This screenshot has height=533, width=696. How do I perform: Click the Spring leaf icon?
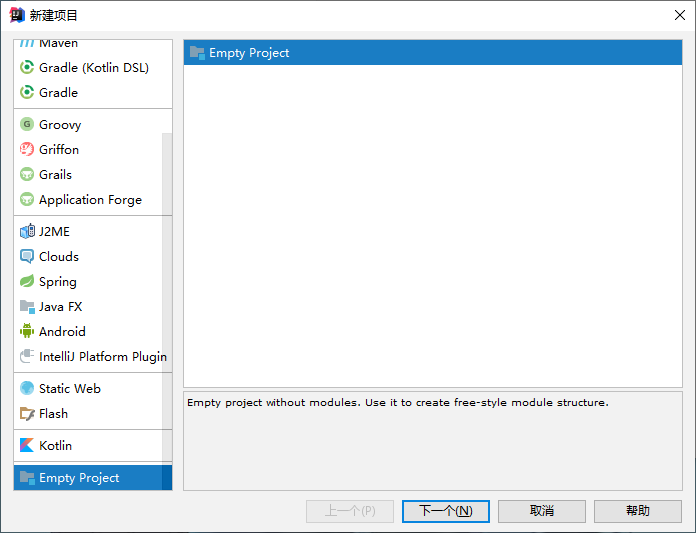point(27,281)
